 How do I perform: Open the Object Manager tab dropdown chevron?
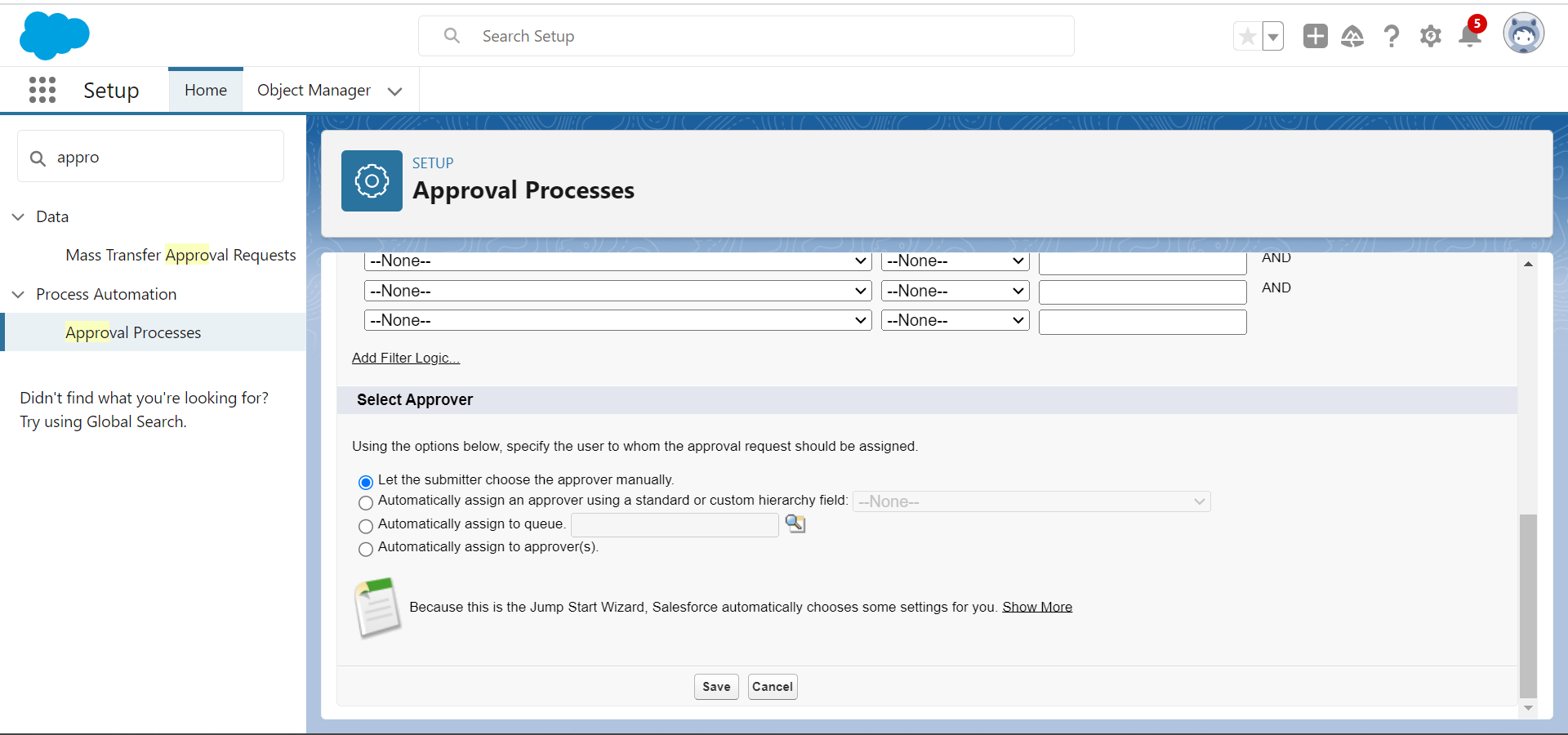395,91
